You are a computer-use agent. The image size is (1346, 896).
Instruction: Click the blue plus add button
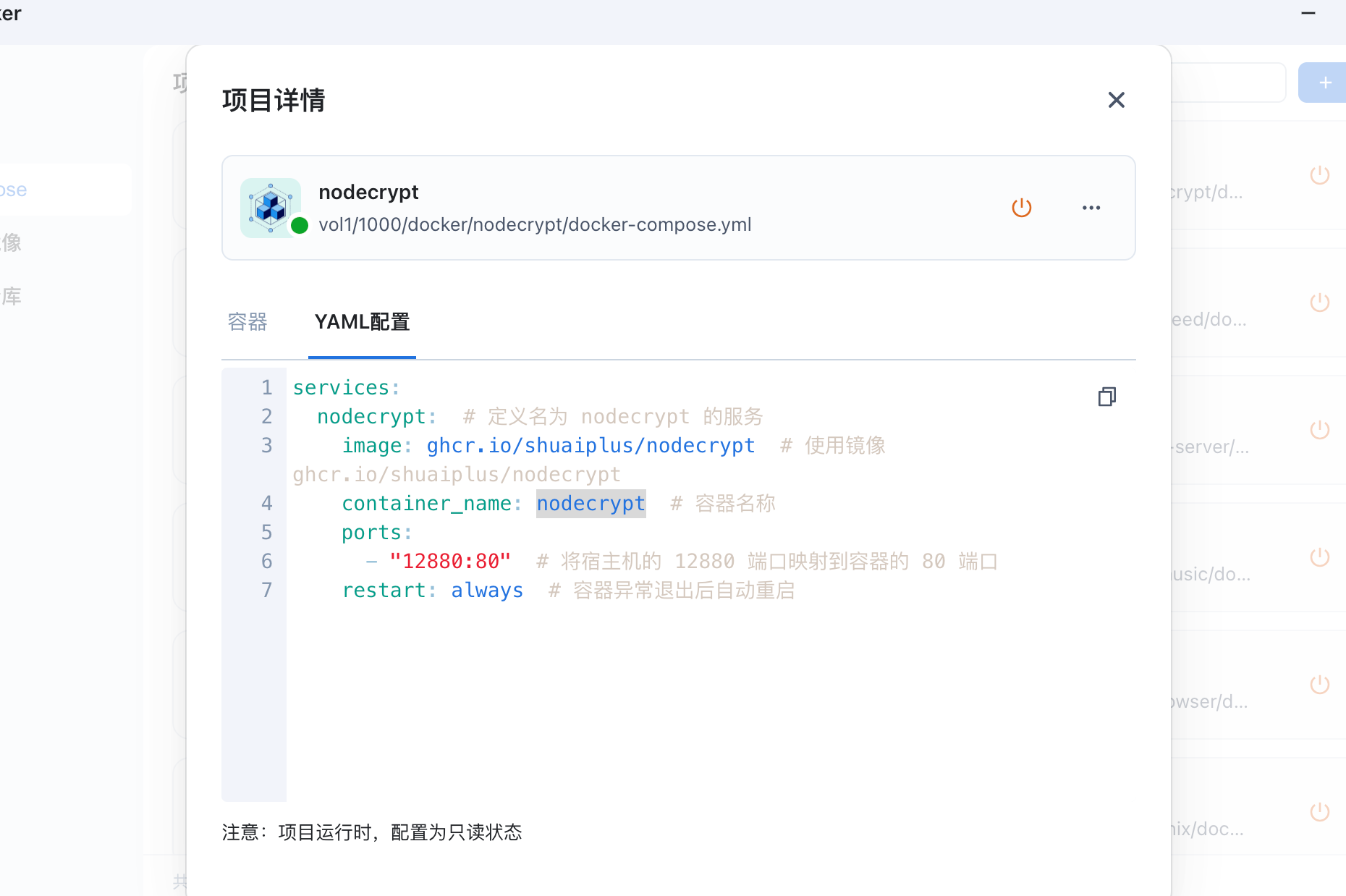(x=1324, y=83)
